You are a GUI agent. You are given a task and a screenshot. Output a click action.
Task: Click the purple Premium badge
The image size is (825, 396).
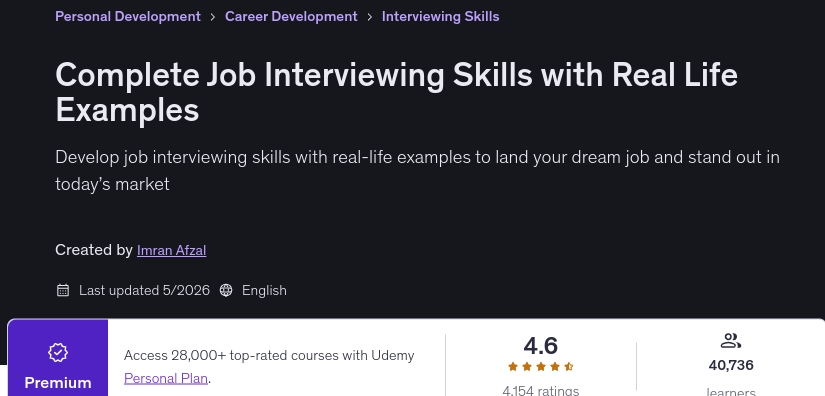point(58,358)
